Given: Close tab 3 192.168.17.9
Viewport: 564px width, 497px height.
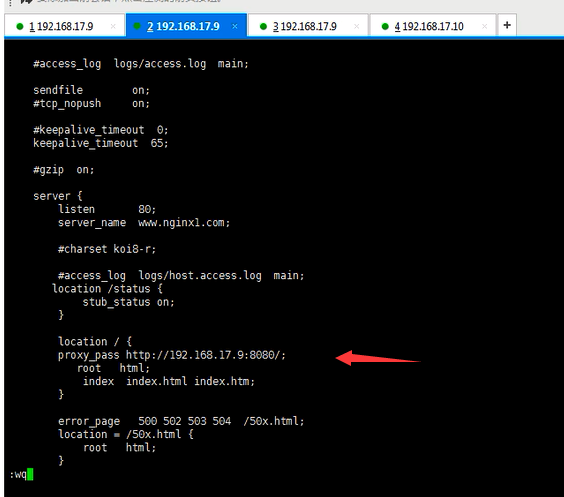Looking at the screenshot, I should [356, 26].
